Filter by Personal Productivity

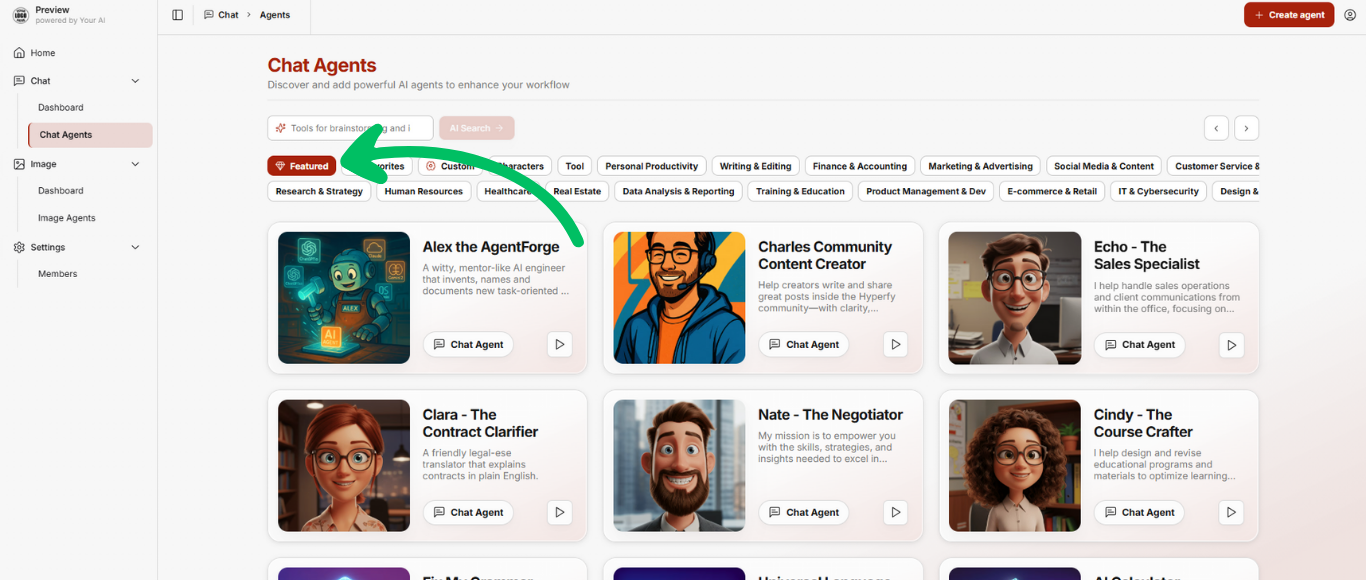tap(652, 166)
